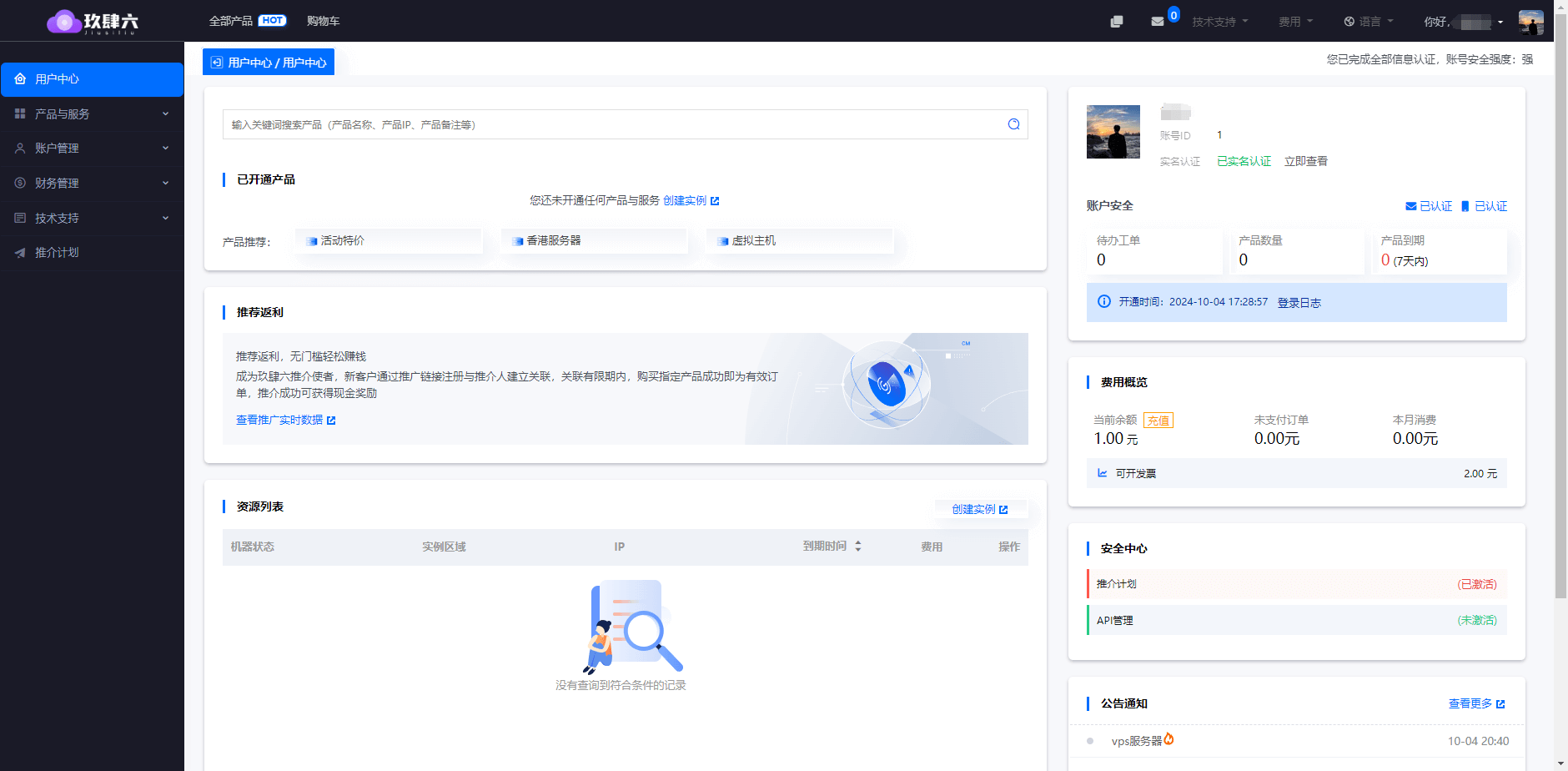
Task: Click the search magnifier icon in product search
Action: click(x=1014, y=124)
